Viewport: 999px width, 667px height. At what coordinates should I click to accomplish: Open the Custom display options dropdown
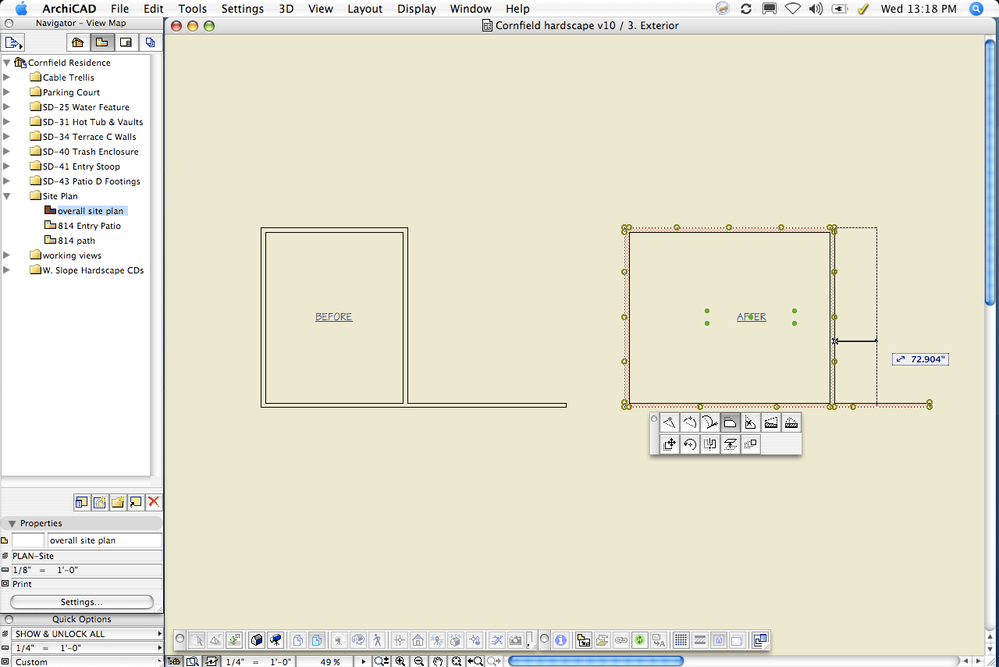pyautogui.click(x=87, y=662)
